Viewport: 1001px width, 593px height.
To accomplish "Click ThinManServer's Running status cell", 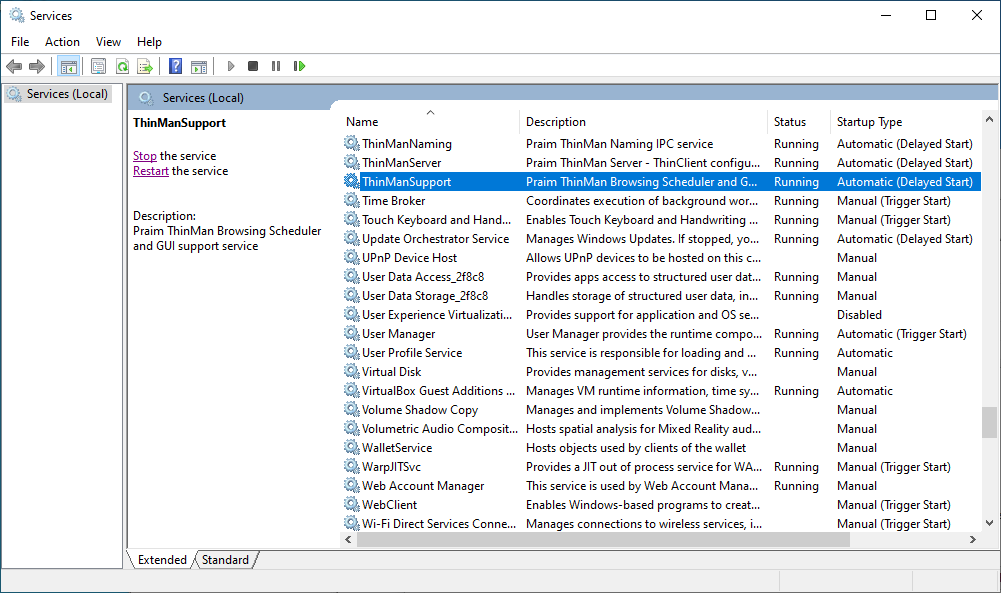I will click(x=796, y=163).
